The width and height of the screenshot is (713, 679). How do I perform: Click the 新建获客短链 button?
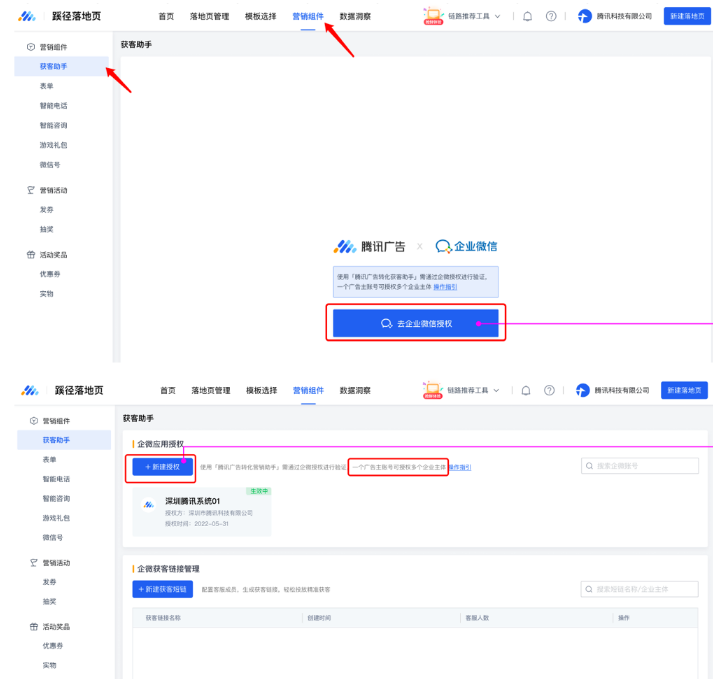click(162, 589)
